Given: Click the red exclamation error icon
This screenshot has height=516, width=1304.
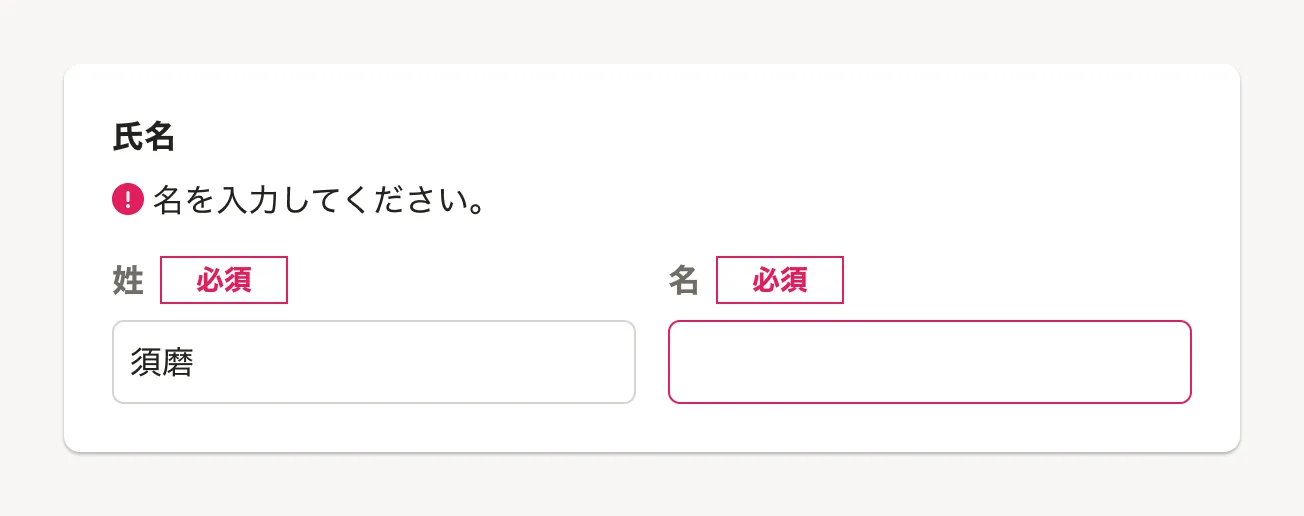Looking at the screenshot, I should (128, 201).
